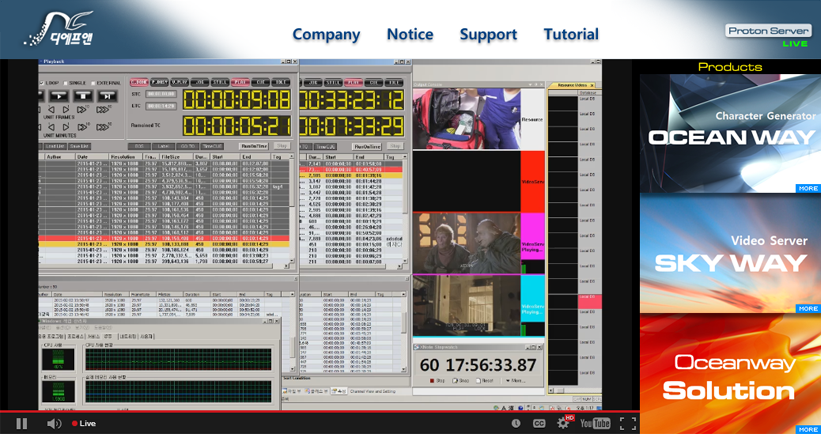
Task: Select the magenta-labeled video server preview
Action: (x=466, y=243)
